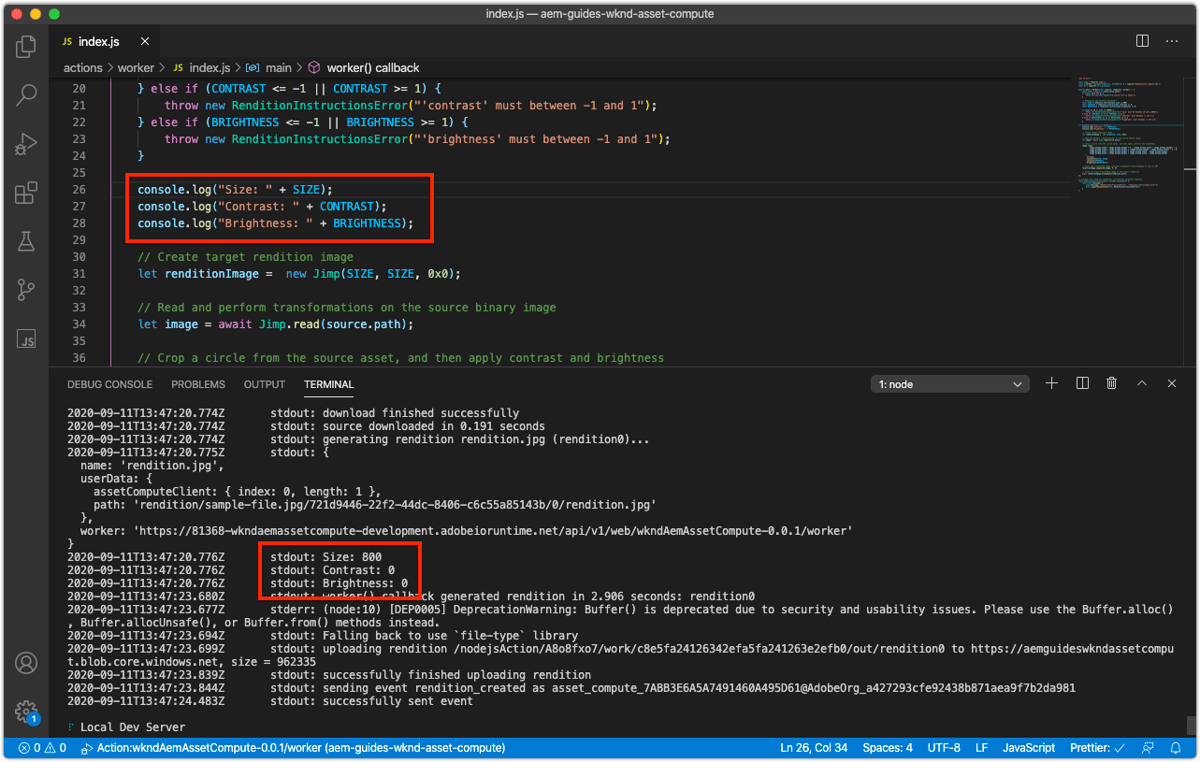The height and width of the screenshot is (762, 1200).
Task: Create a new terminal with the plus icon
Action: point(1053,383)
